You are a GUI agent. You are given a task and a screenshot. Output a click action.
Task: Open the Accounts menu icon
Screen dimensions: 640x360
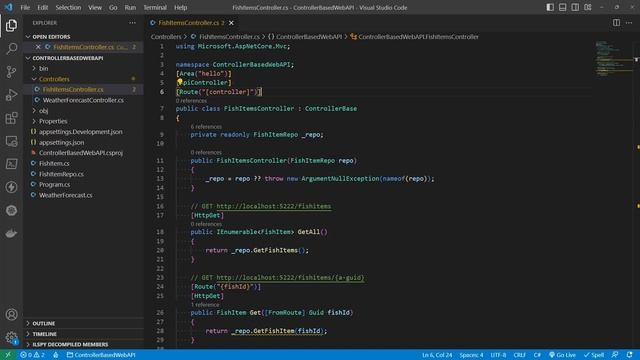coord(11,314)
